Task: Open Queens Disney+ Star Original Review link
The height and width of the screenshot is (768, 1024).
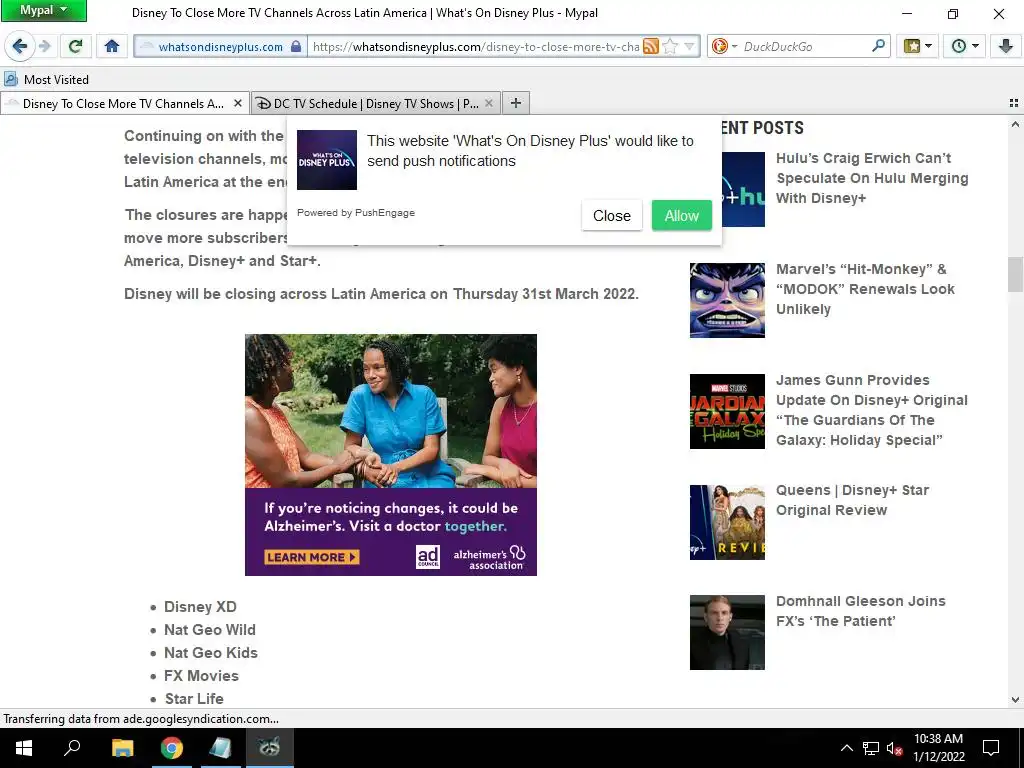Action: click(852, 500)
